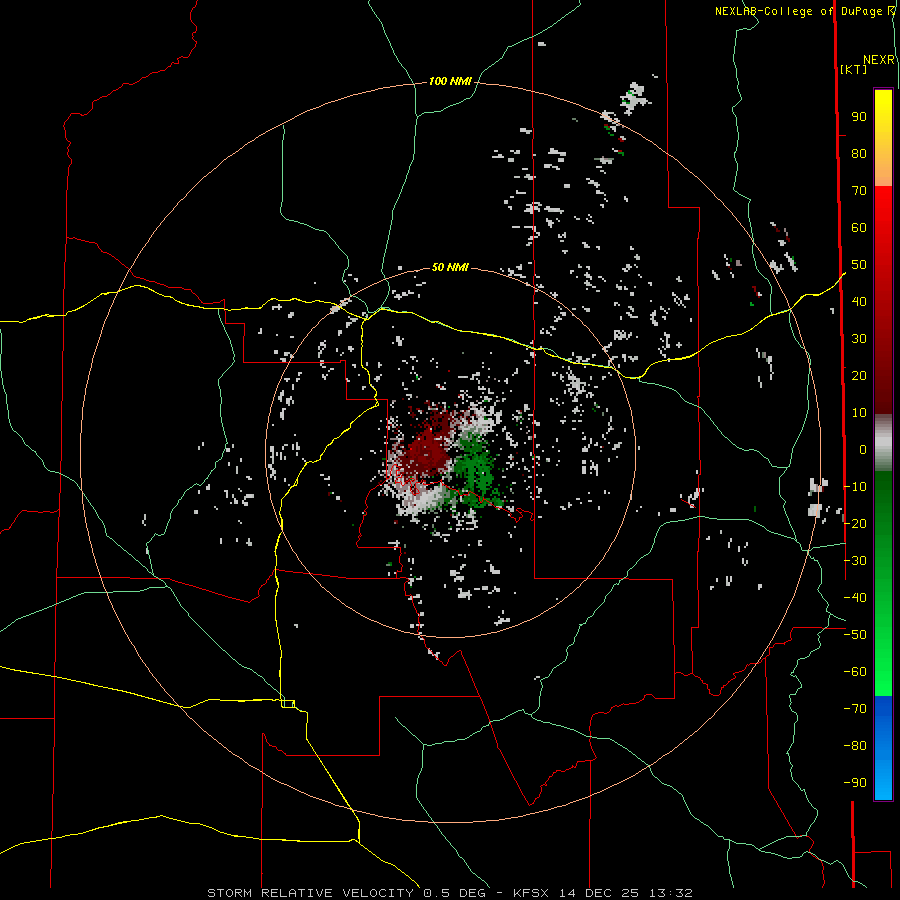Click the 30 value on velocity scale
Screen dimensions: 900x900
(859, 339)
